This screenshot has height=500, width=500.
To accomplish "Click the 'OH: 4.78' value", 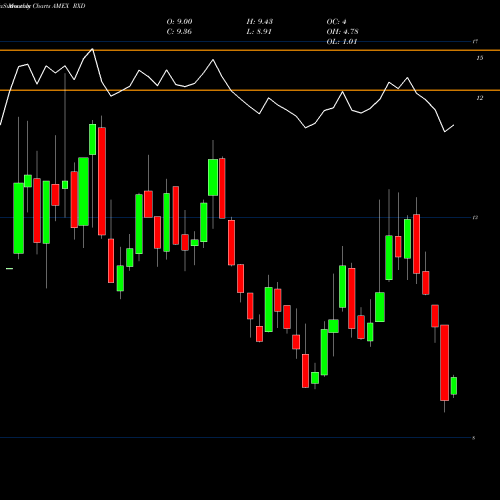I will pyautogui.click(x=342, y=32).
